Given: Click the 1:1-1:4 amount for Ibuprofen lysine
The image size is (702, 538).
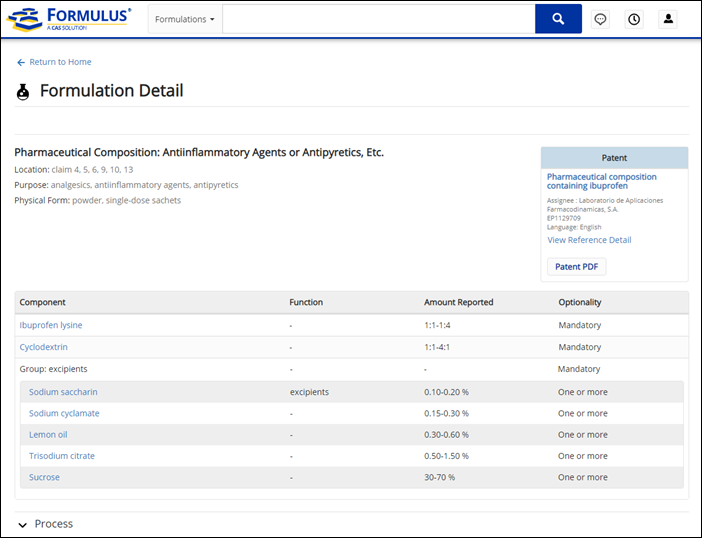Looking at the screenshot, I should [437, 325].
